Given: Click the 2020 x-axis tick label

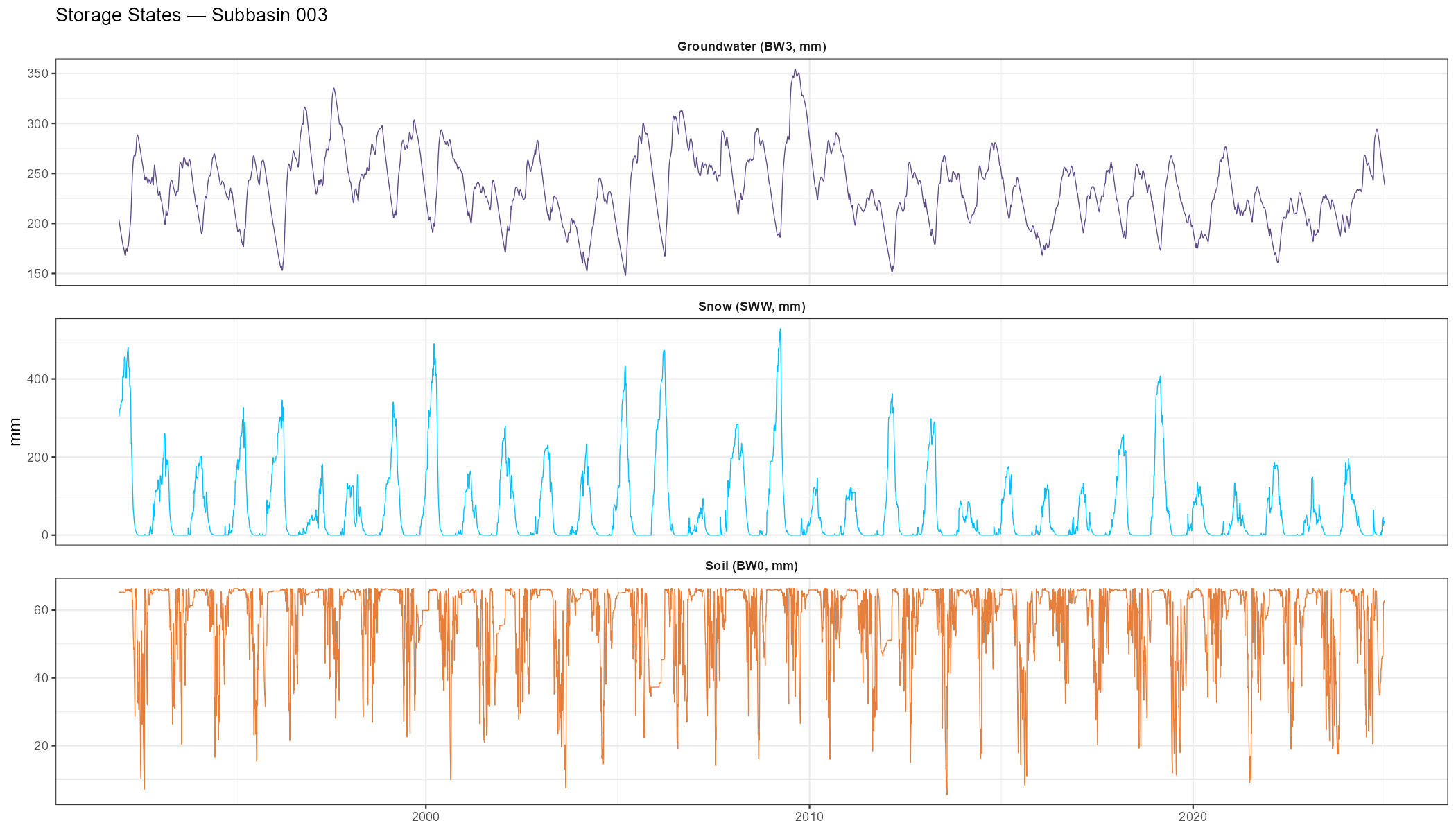Looking at the screenshot, I should coord(1193,816).
